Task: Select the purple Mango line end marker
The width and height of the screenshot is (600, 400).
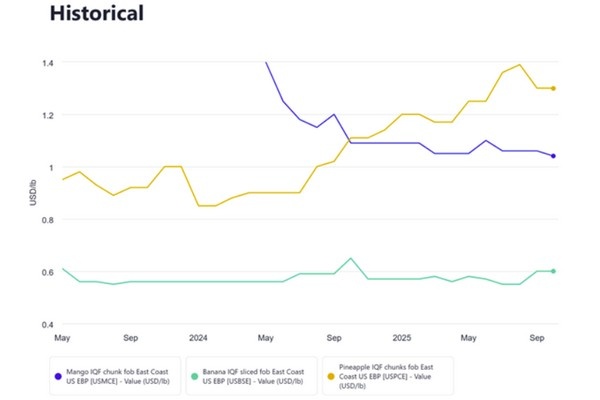Action: 554,156
